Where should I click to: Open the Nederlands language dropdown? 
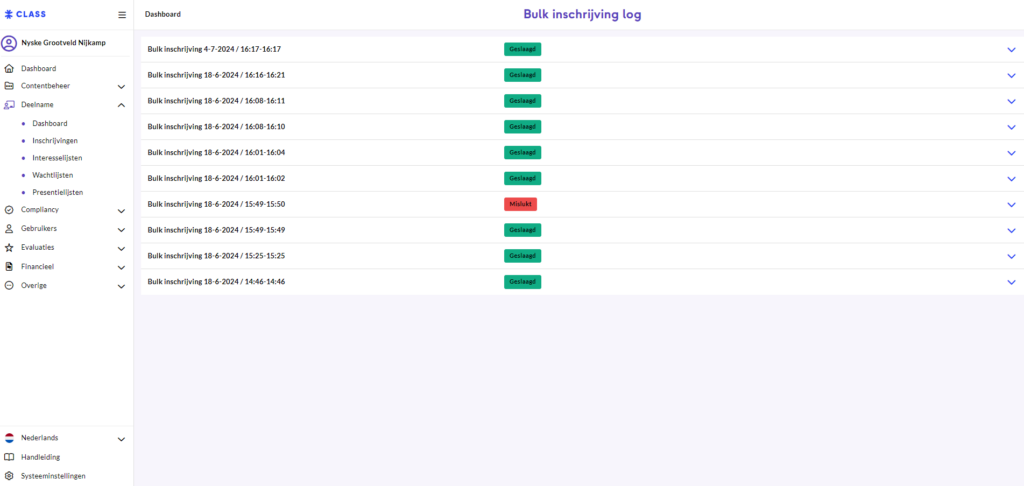pyautogui.click(x=121, y=439)
